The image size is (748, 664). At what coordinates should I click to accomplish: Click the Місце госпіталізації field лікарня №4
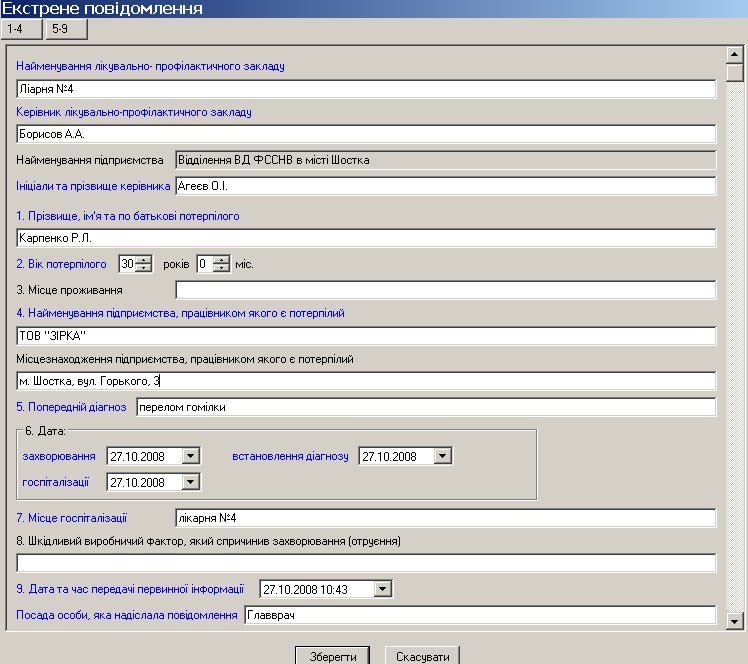pyautogui.click(x=446, y=518)
